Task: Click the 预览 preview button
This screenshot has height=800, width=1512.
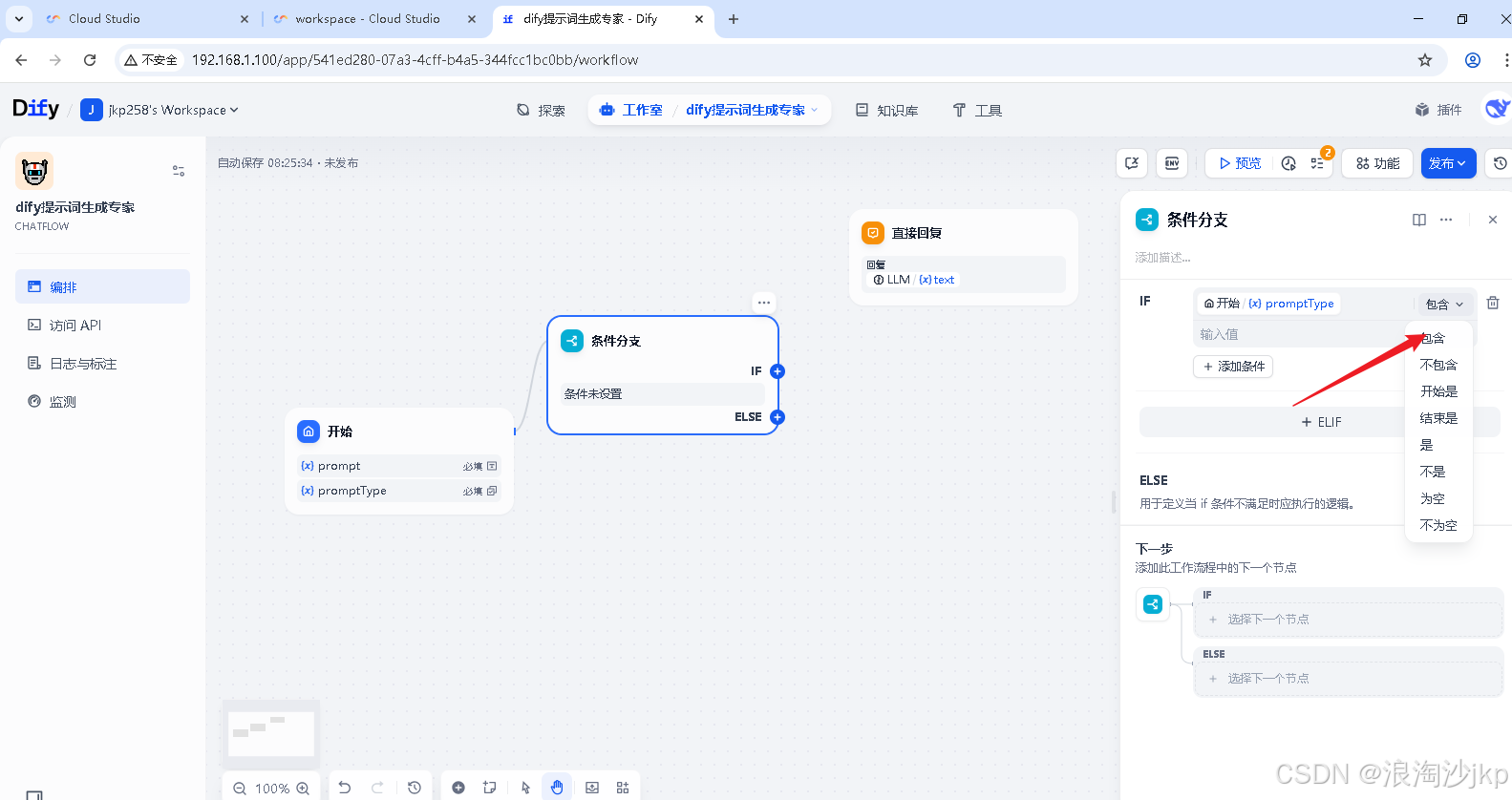Action: pos(1240,163)
